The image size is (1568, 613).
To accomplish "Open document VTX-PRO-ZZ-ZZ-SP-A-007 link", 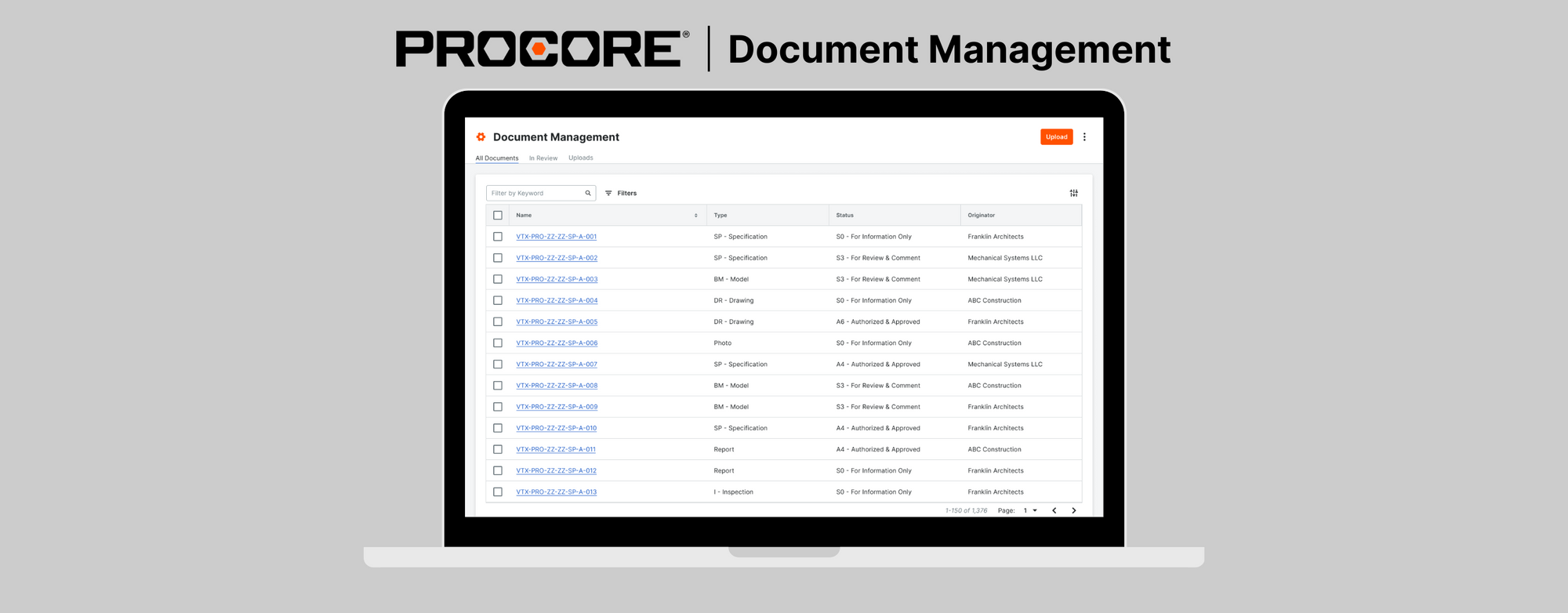I will tap(557, 365).
